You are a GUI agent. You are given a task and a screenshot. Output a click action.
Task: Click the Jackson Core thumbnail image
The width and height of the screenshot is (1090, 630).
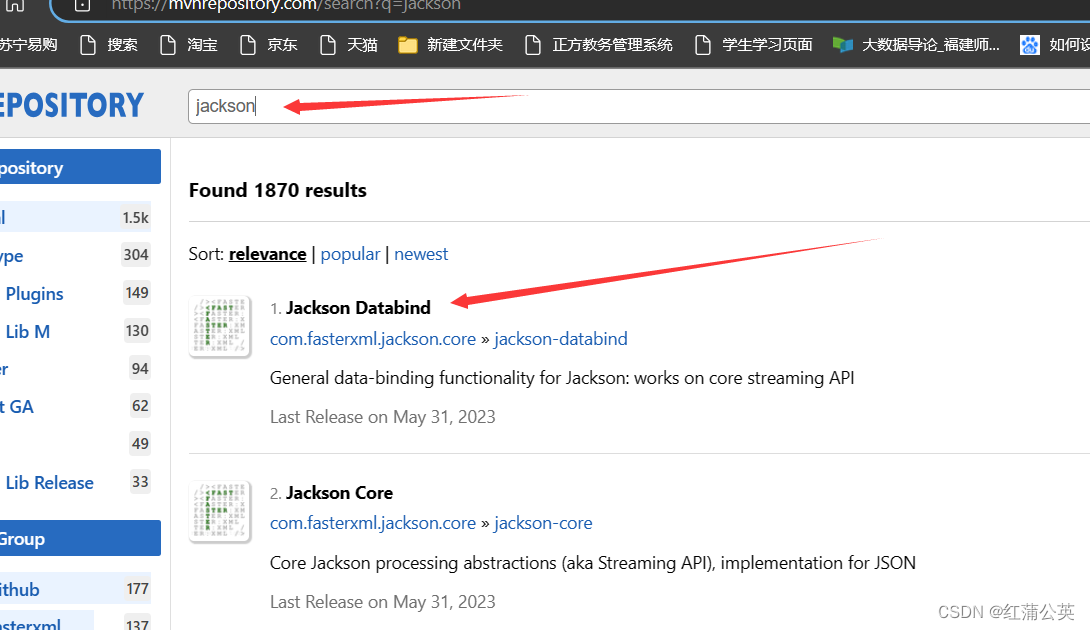coord(220,511)
